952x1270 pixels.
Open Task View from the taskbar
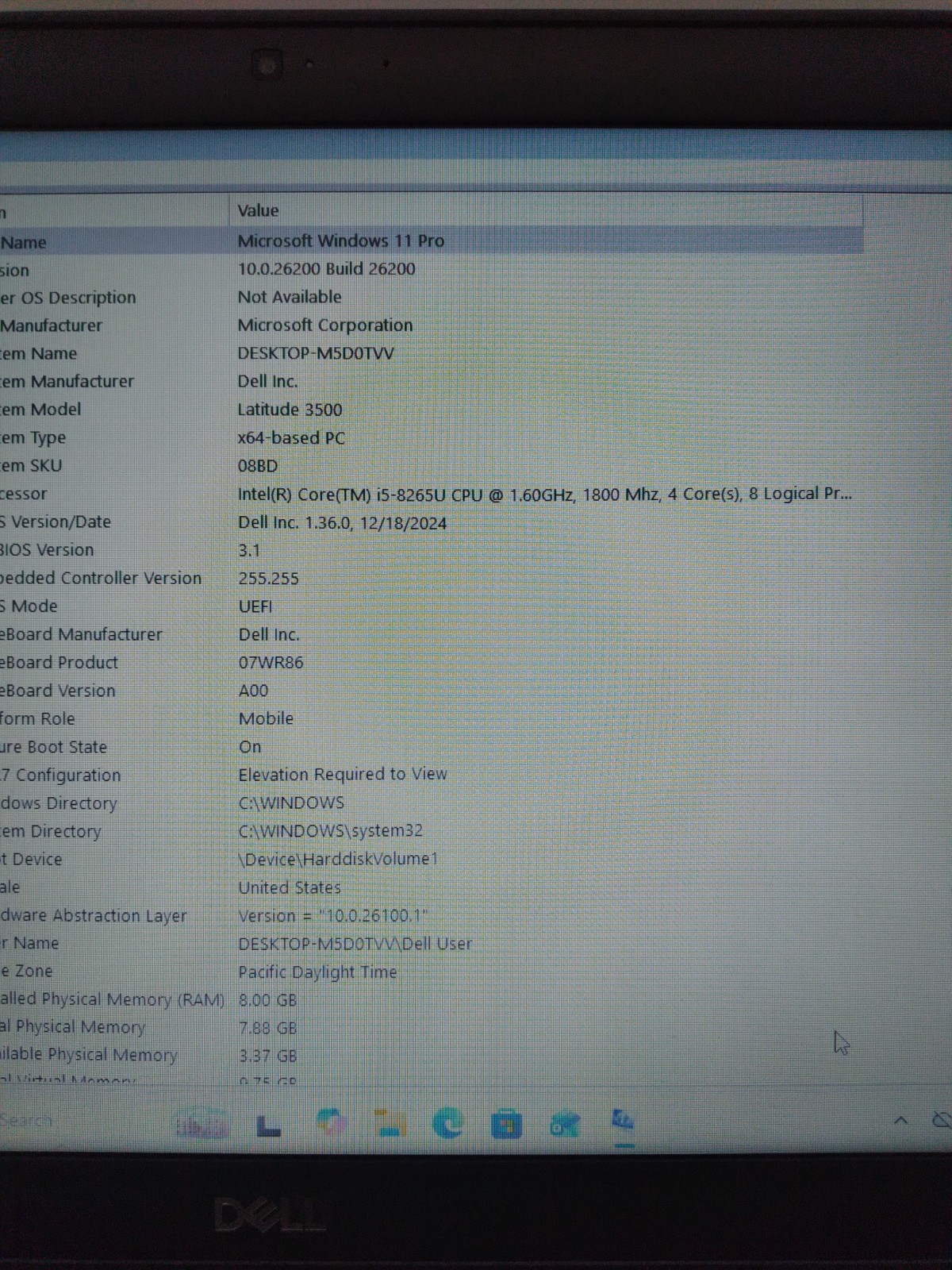[269, 1125]
